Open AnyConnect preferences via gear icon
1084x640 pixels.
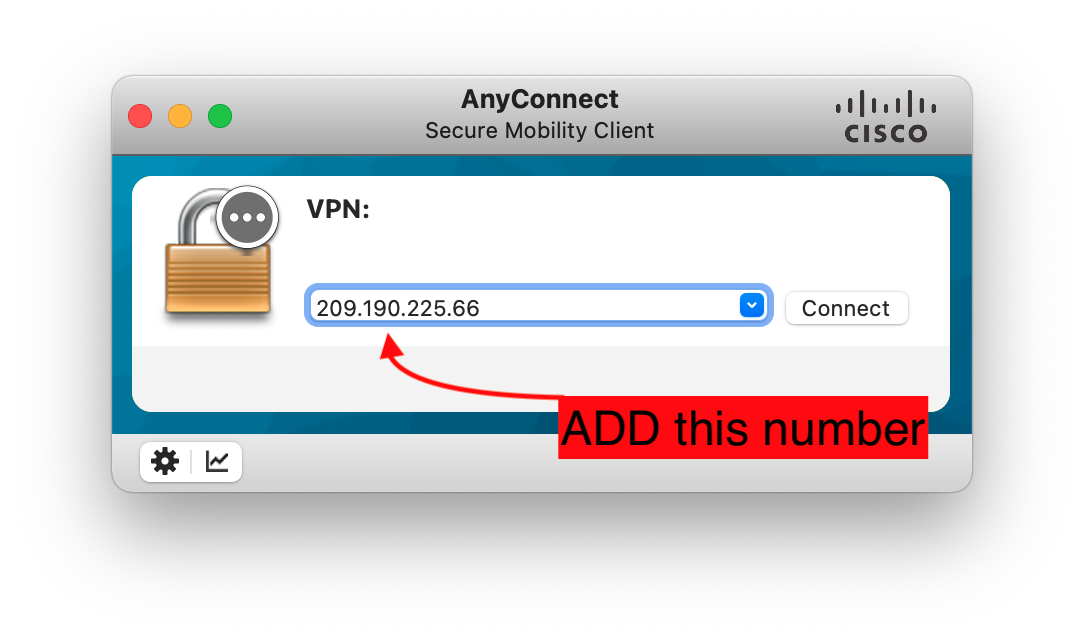[165, 462]
